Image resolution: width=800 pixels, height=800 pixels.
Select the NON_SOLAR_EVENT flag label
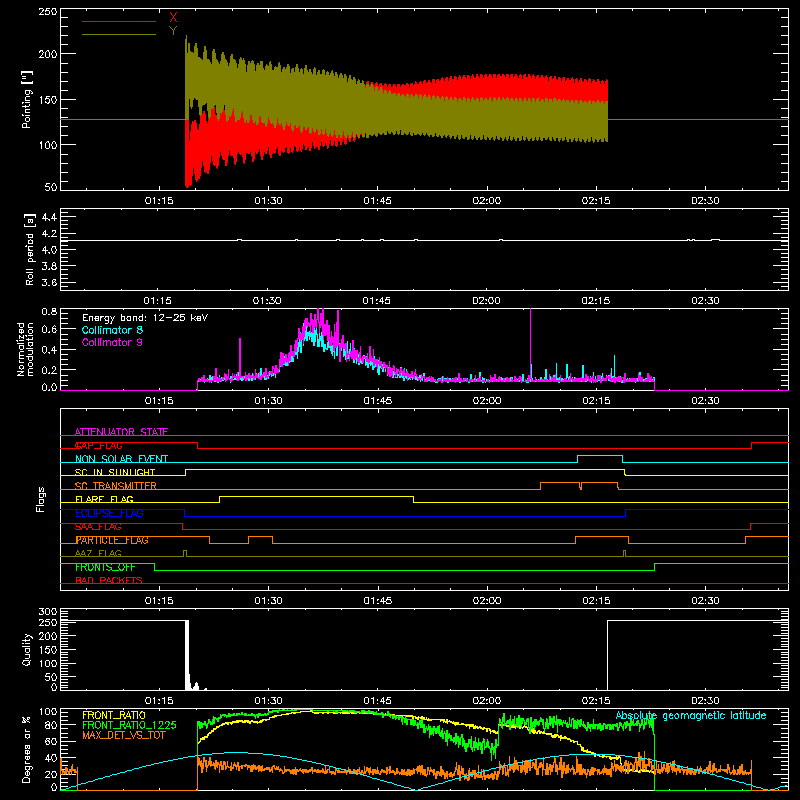[121, 459]
